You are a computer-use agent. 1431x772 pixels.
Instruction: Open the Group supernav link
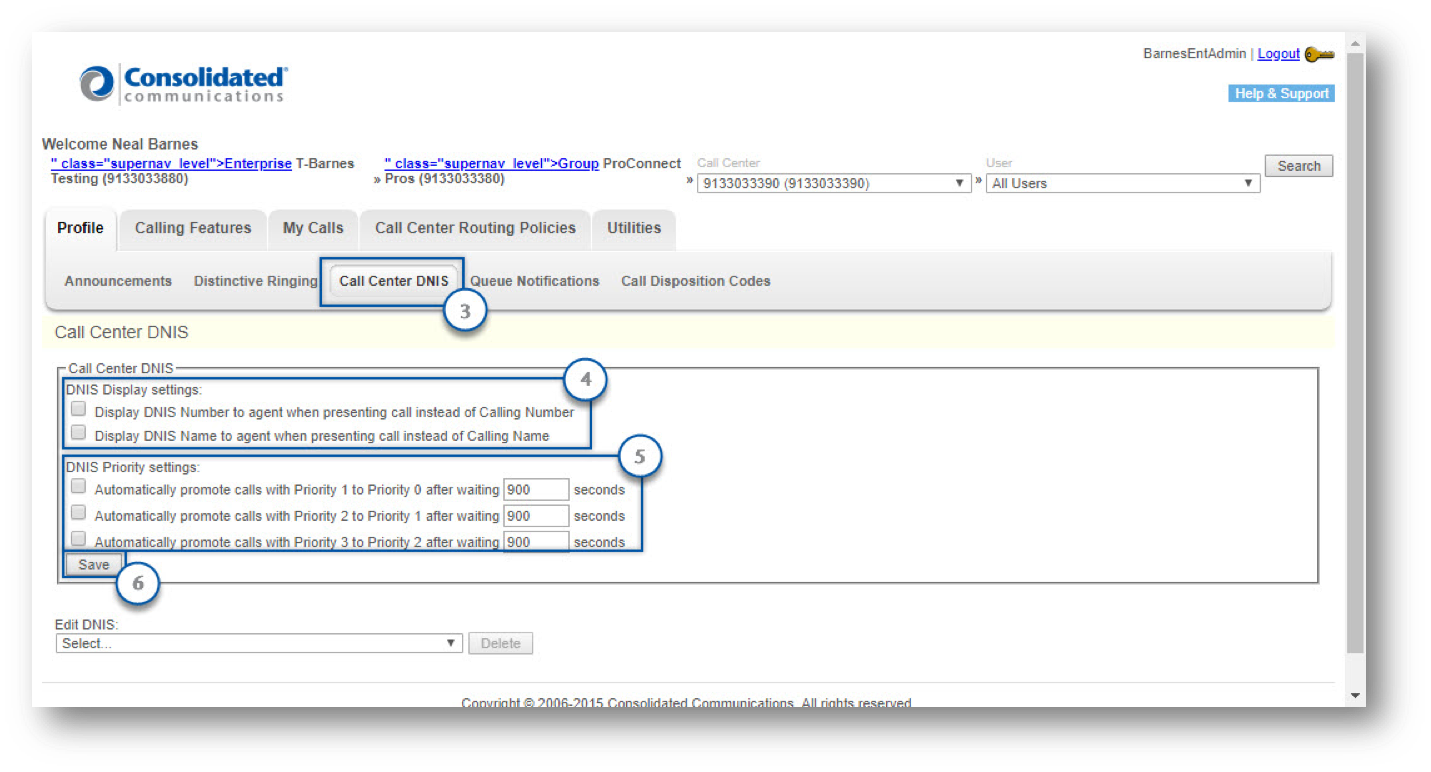(x=491, y=163)
